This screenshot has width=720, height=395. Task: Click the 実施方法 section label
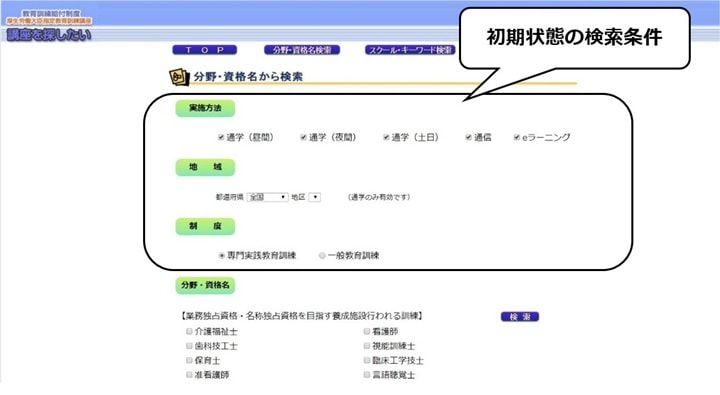(x=205, y=108)
